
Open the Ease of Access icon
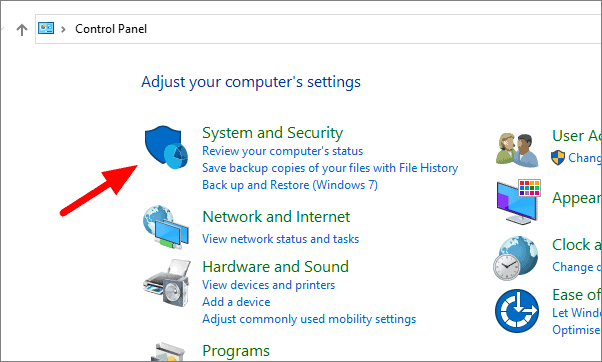[x=516, y=311]
